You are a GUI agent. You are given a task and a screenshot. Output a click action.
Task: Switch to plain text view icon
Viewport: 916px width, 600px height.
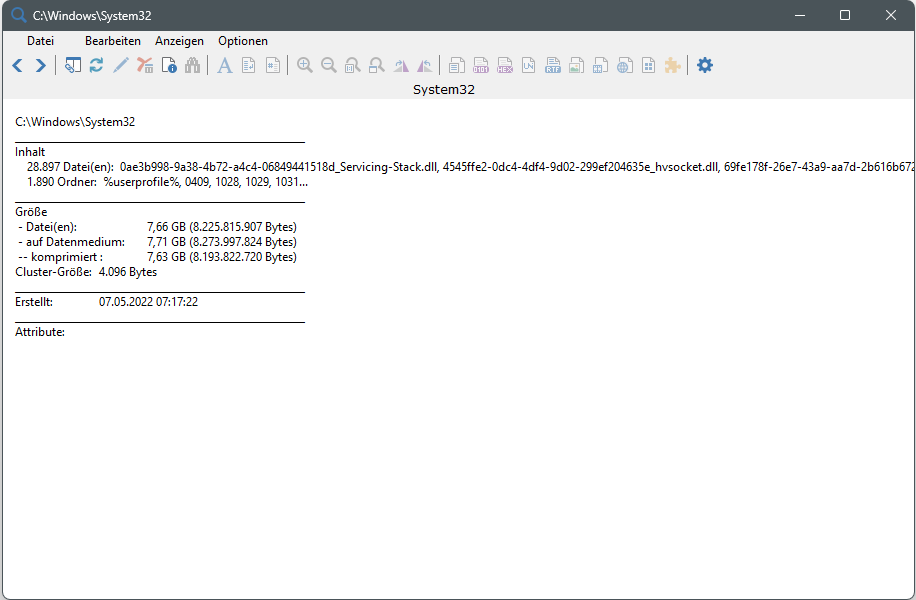(457, 65)
